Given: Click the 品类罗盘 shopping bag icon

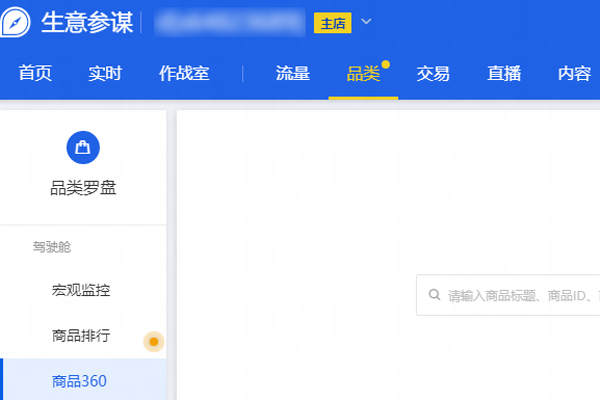Looking at the screenshot, I should coord(83,148).
